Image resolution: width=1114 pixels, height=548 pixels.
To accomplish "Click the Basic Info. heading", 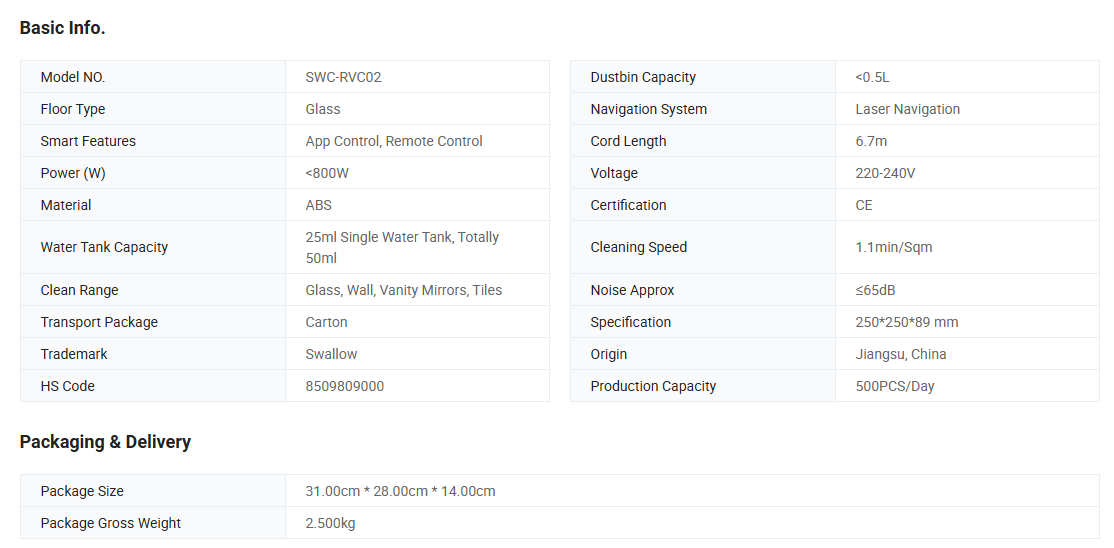I will pyautogui.click(x=62, y=28).
